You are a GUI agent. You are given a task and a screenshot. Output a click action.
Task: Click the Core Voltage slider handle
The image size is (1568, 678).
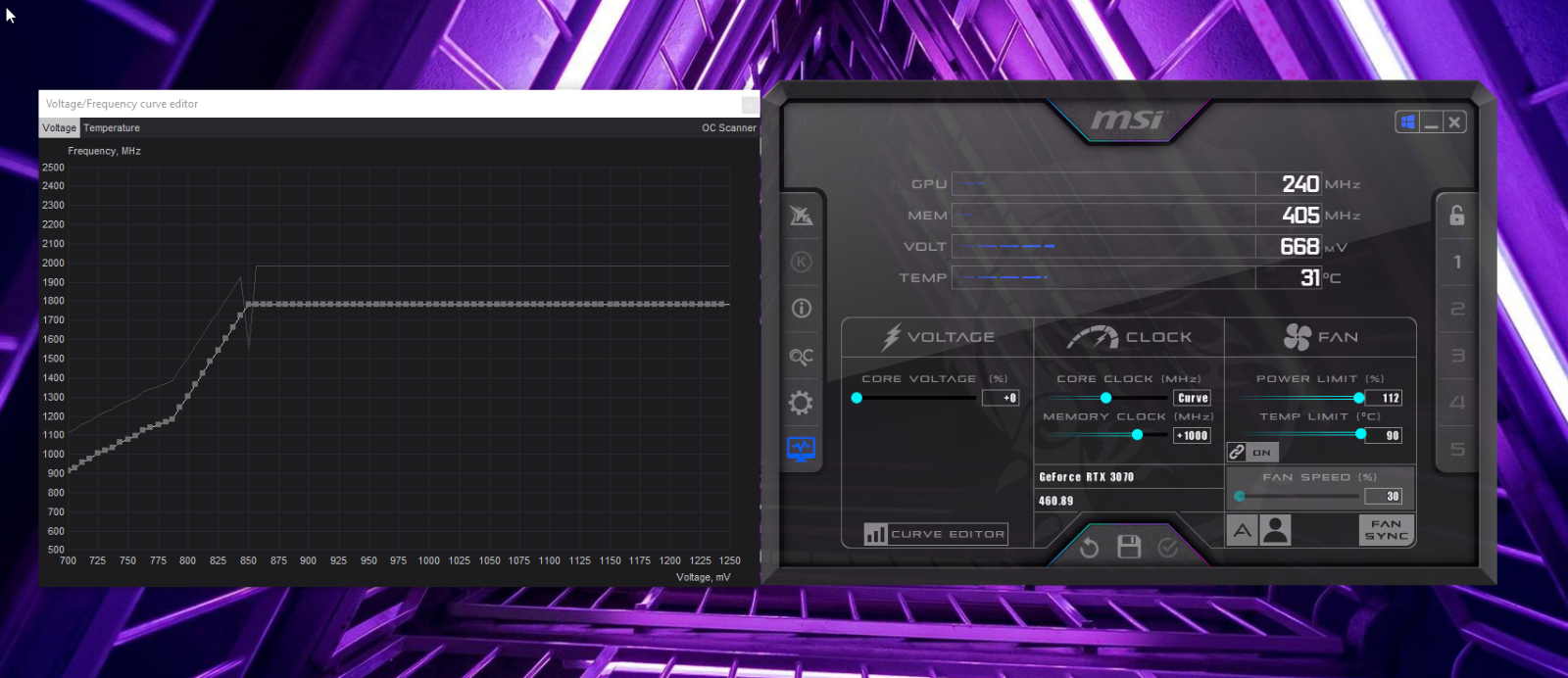857,398
